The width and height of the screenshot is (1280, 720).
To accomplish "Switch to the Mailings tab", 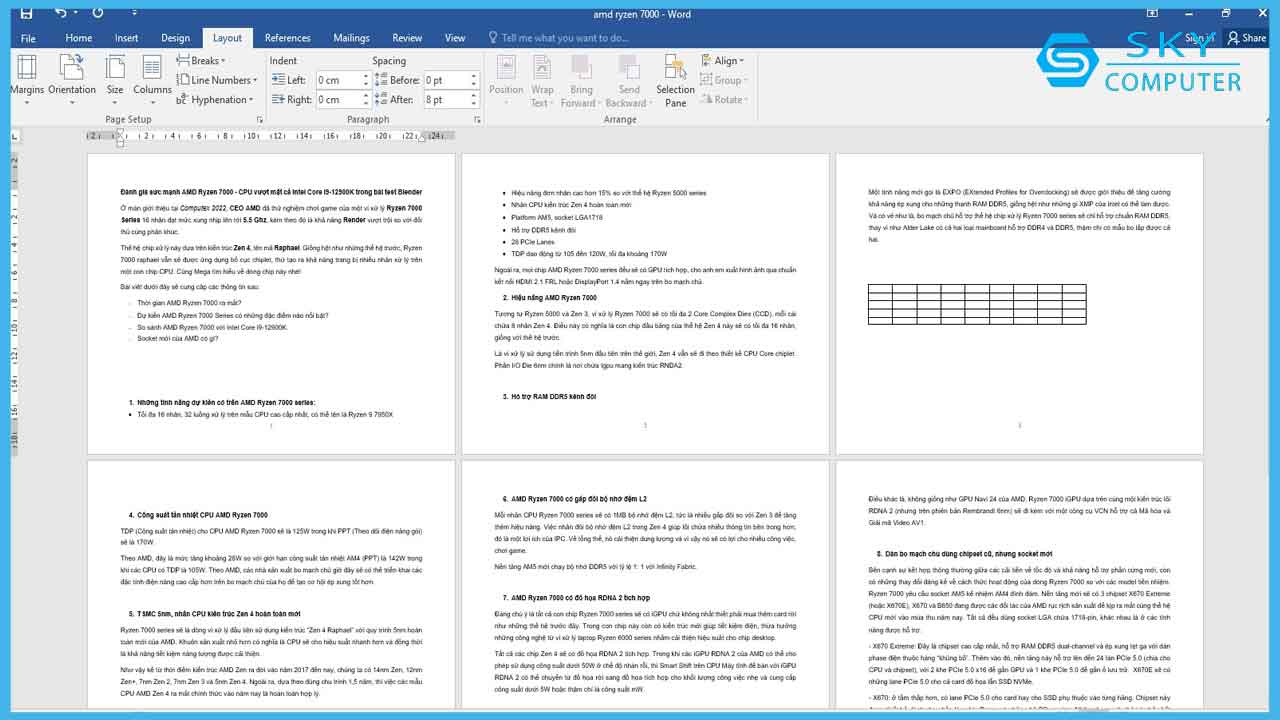I will 352,38.
